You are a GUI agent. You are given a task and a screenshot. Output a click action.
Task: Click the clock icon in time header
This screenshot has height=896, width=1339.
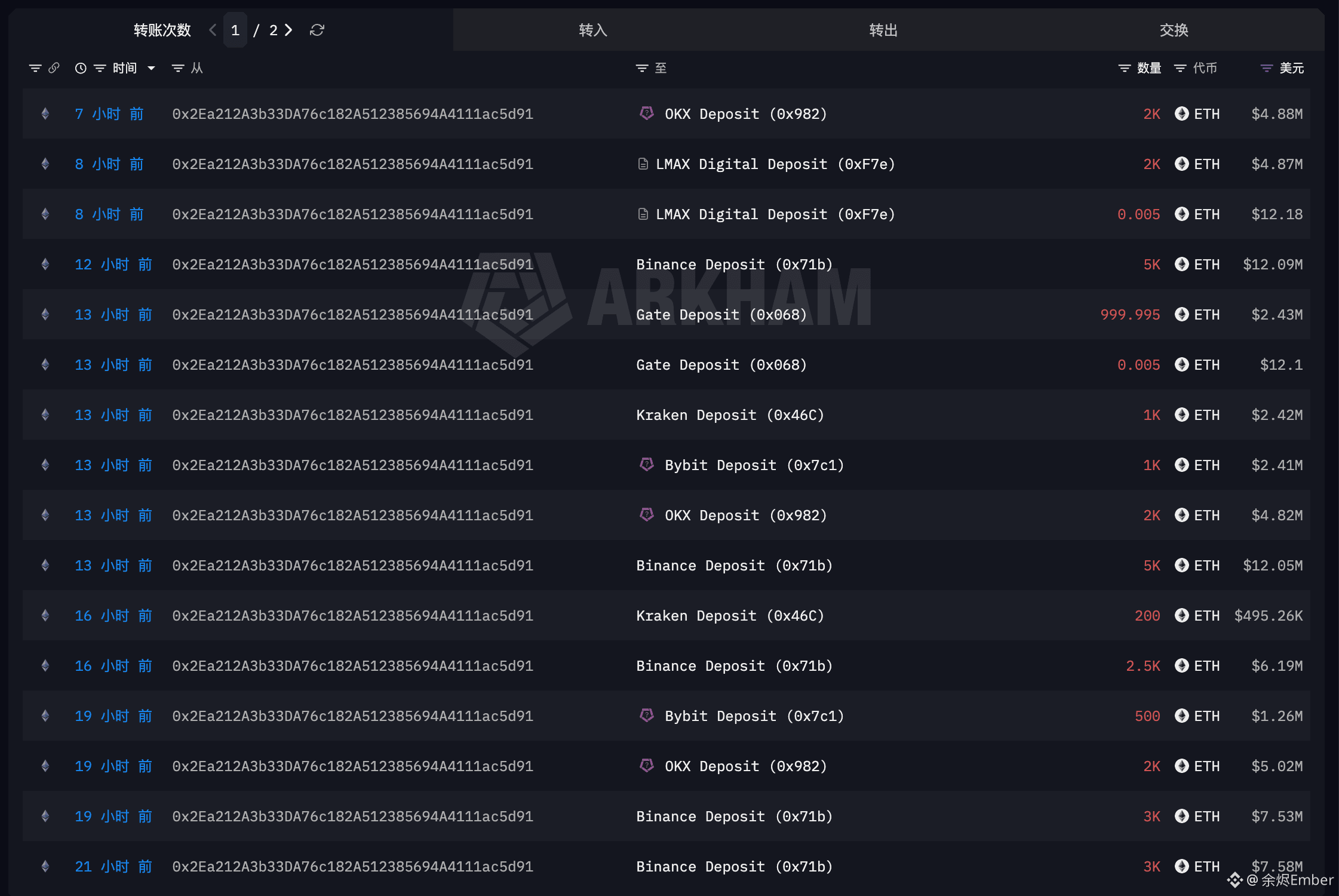pyautogui.click(x=81, y=68)
